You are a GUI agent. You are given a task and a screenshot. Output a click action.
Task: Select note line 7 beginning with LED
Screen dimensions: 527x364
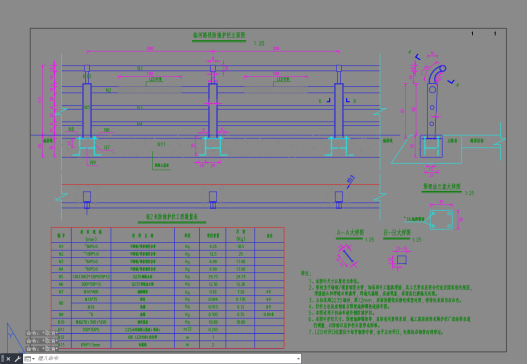(x=376, y=332)
